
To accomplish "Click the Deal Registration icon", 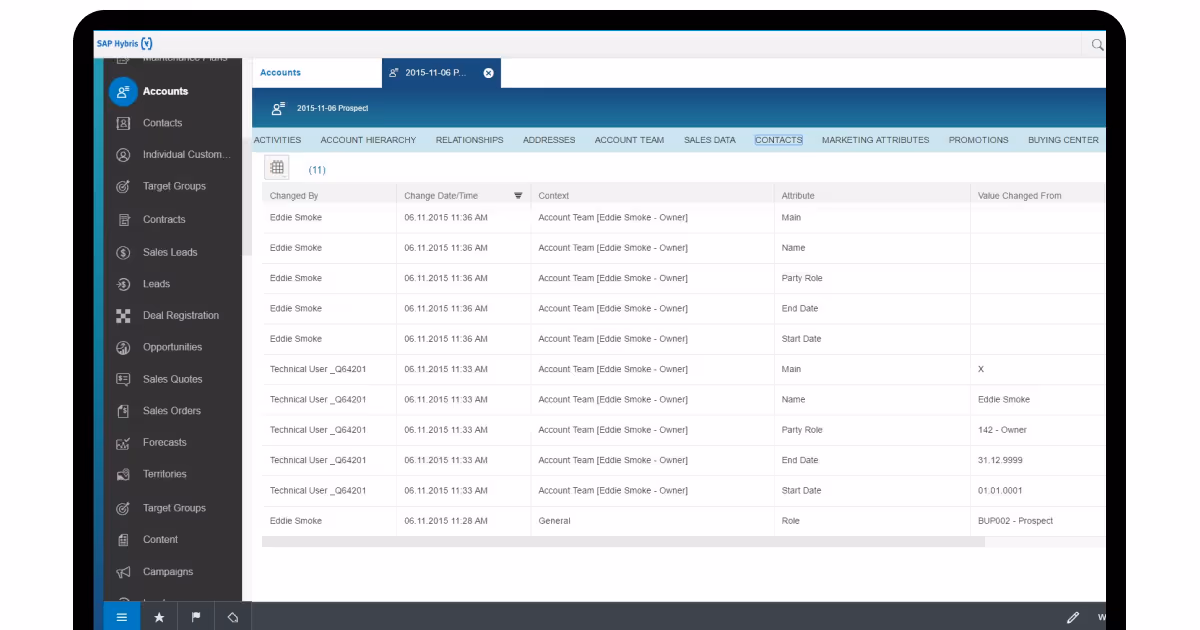I will click(x=124, y=315).
